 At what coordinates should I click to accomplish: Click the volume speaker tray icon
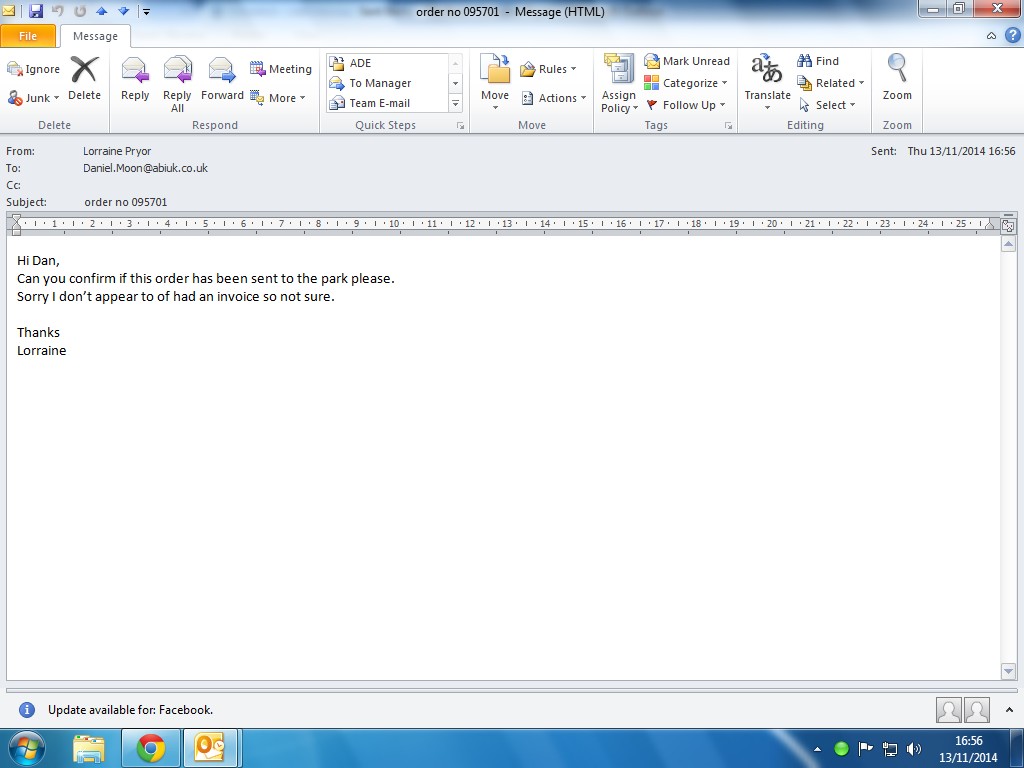[914, 749]
